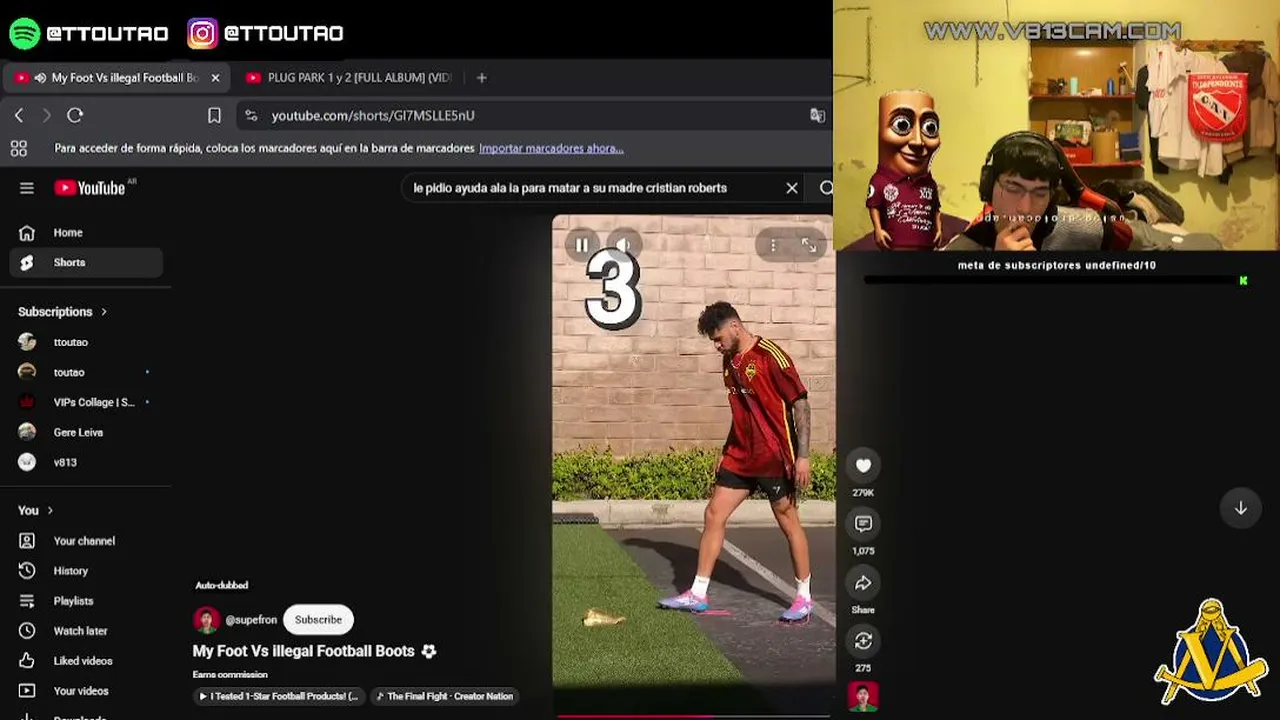Screen dimensions: 1280x720
Task: Click the Auto-dubbed label
Action: pyautogui.click(x=222, y=585)
